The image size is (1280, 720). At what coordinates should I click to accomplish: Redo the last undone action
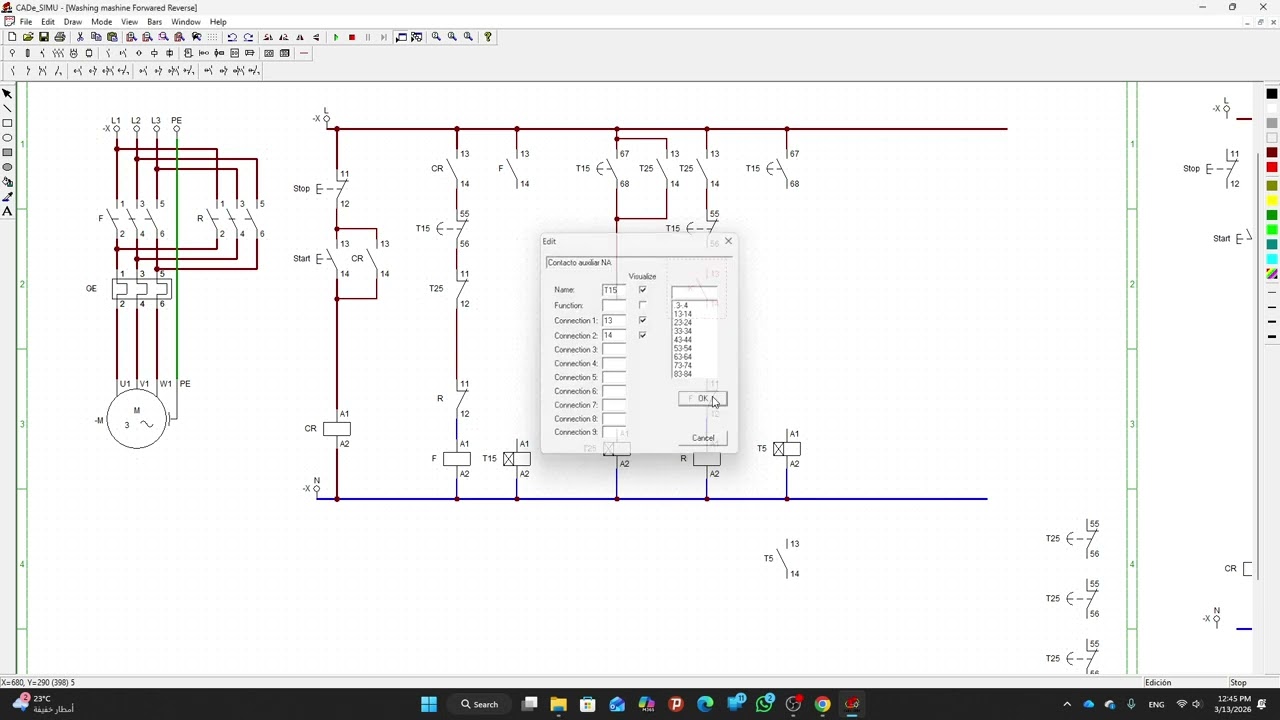click(248, 37)
